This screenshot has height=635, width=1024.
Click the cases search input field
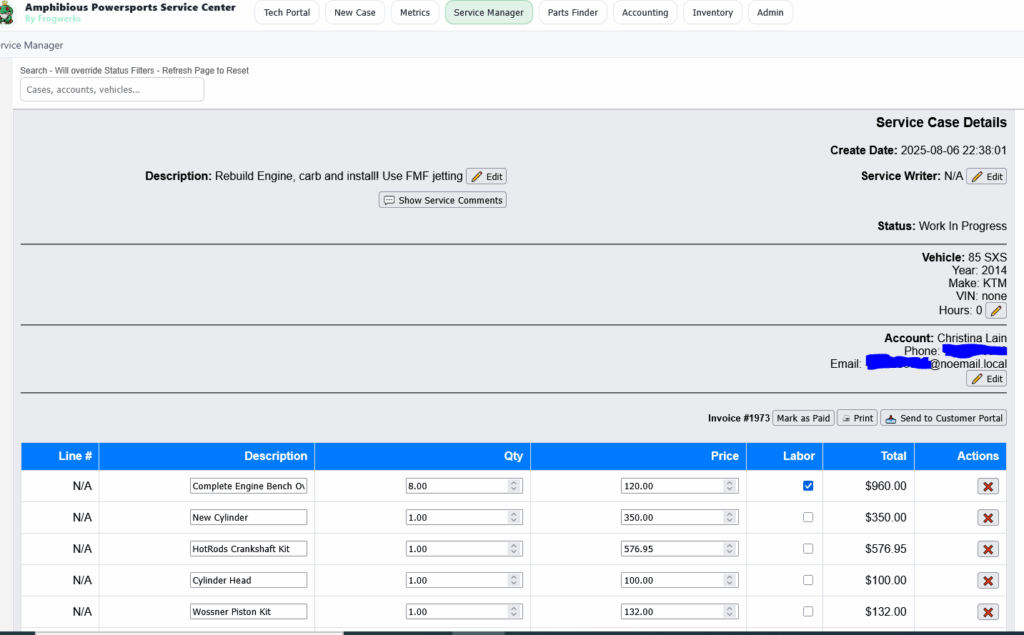tap(112, 90)
